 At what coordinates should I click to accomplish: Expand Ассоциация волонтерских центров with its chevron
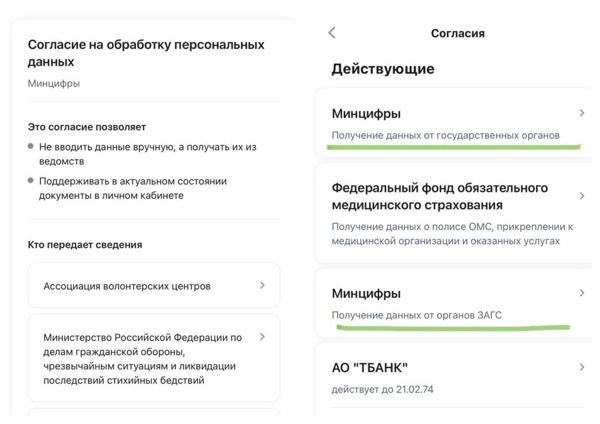[x=262, y=285]
